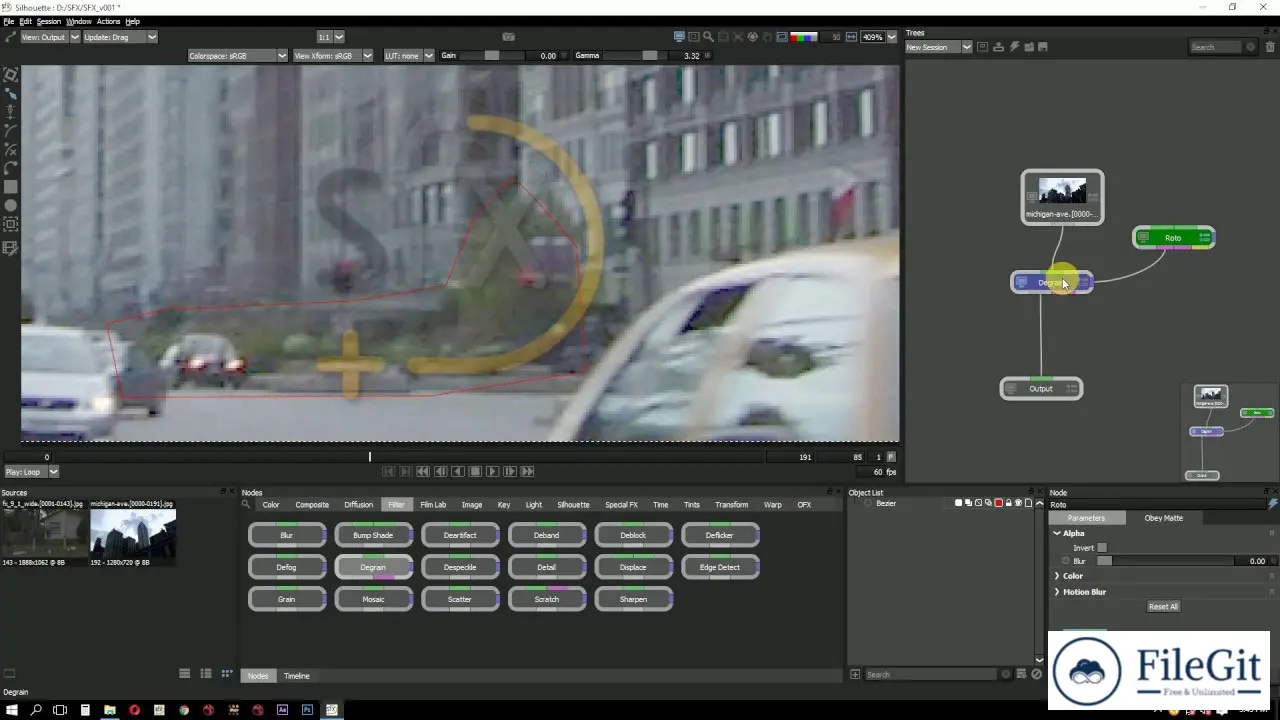Toggle the first white square on Bezier row
The width and height of the screenshot is (1280, 720).
(x=959, y=503)
